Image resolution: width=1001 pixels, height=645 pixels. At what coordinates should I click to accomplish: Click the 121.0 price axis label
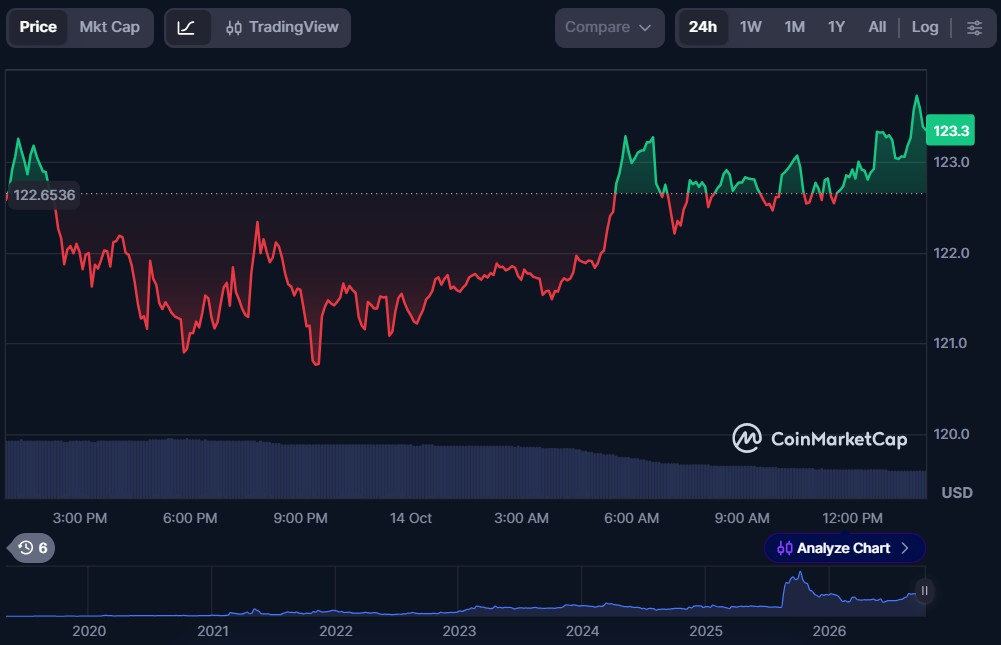pos(950,344)
